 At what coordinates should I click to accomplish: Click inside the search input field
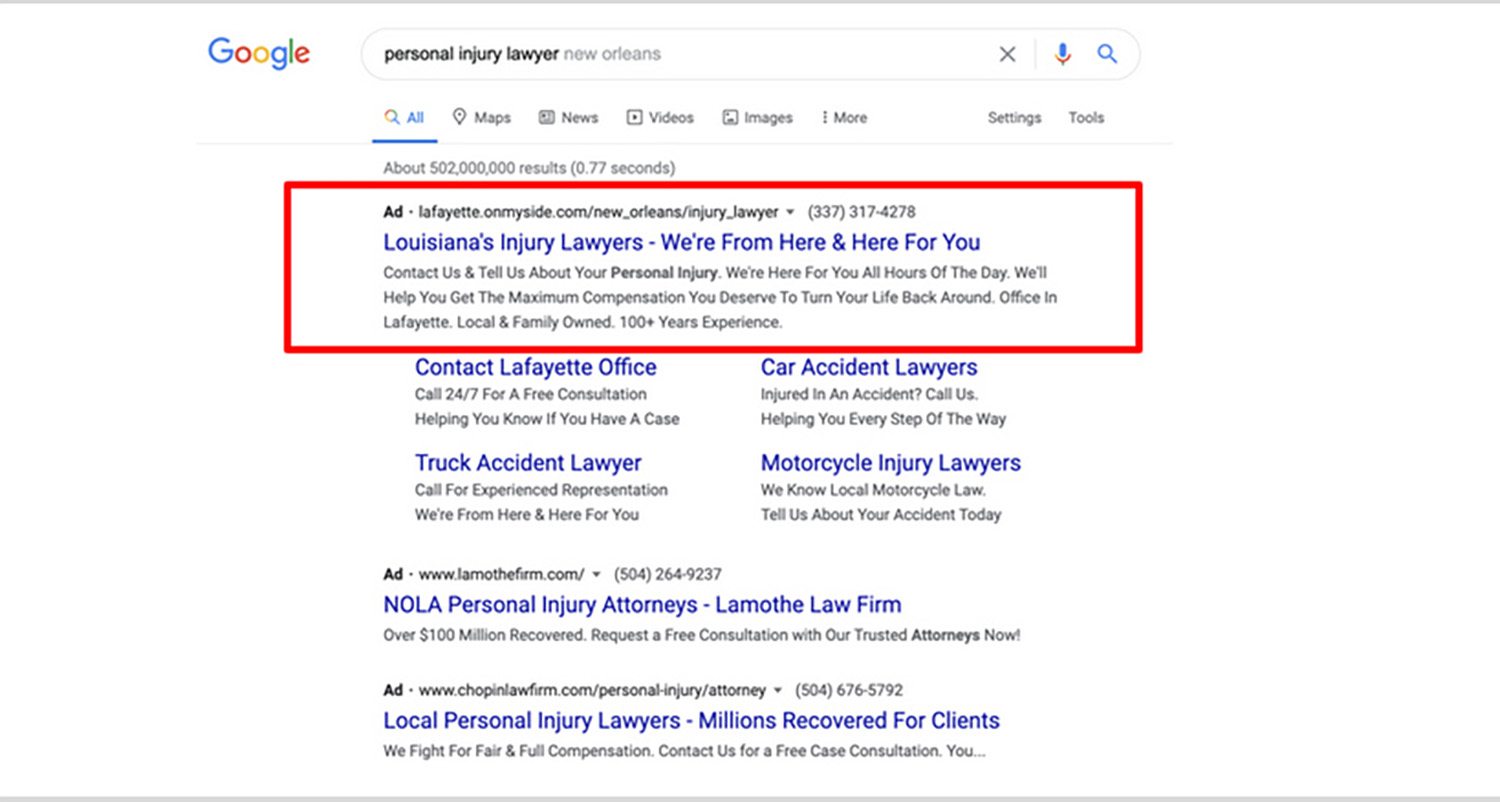tap(700, 54)
